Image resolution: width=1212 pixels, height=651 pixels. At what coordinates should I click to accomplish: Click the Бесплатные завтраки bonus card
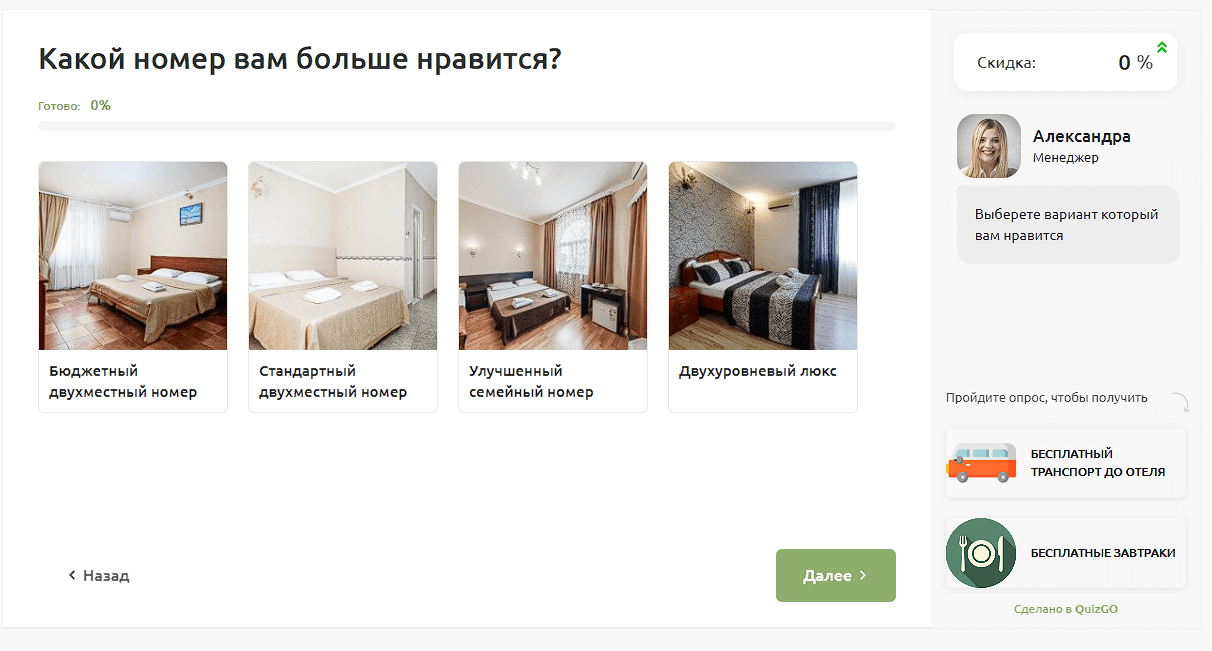1066,553
